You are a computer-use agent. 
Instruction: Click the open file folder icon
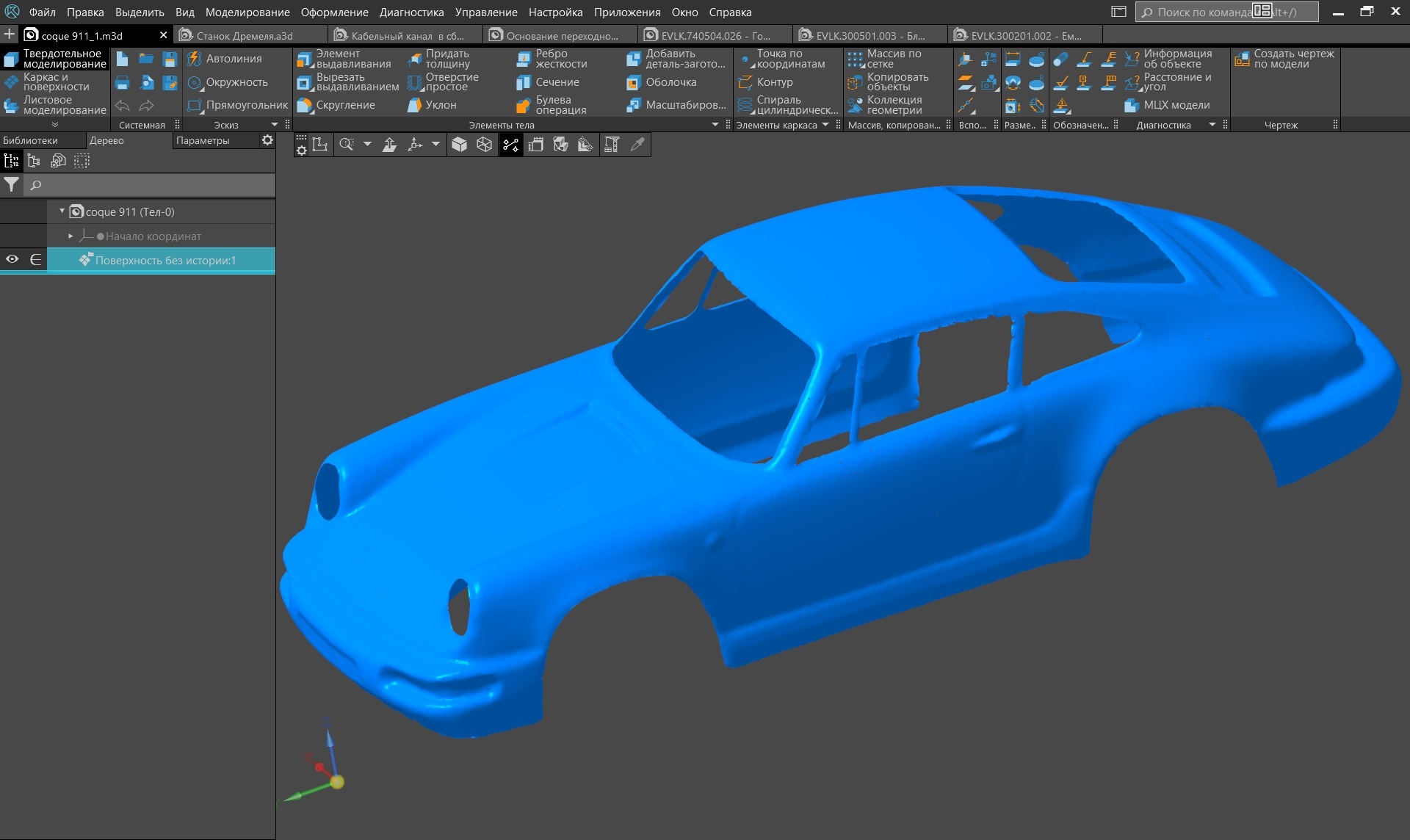[x=146, y=59]
